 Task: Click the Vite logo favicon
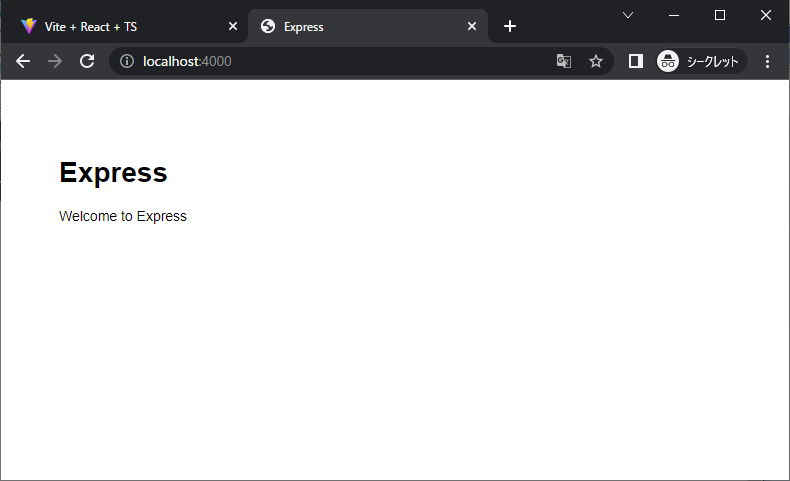click(29, 26)
